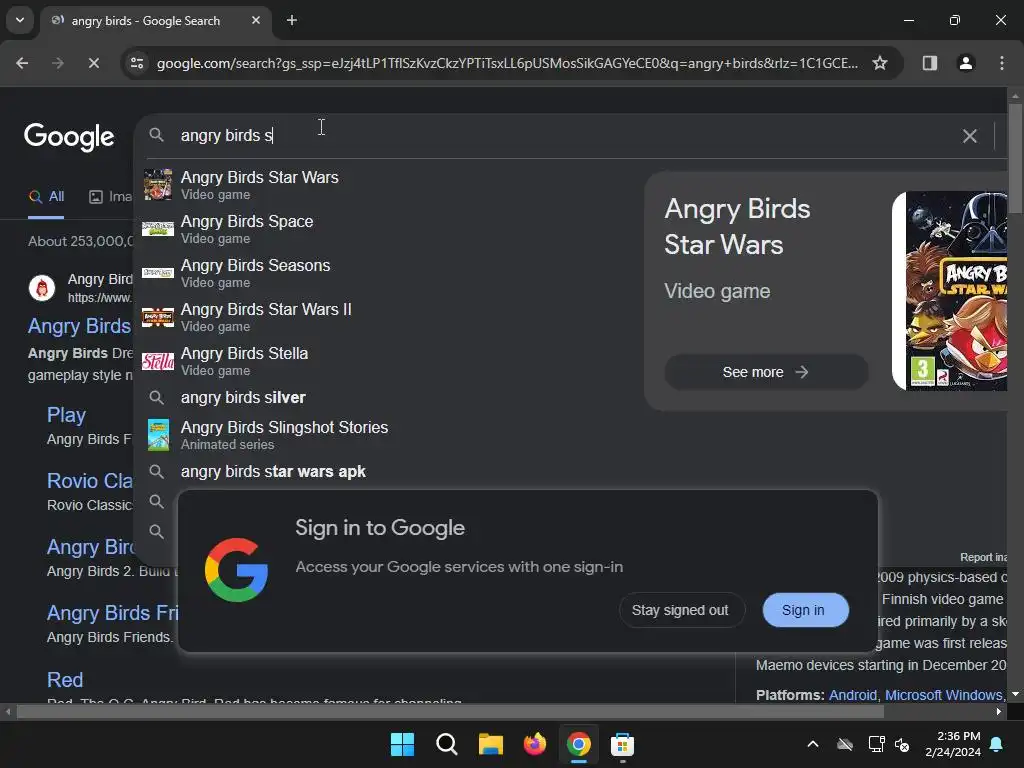Viewport: 1024px width, 768px height.
Task: Bookmark this page with the star
Action: point(880,63)
